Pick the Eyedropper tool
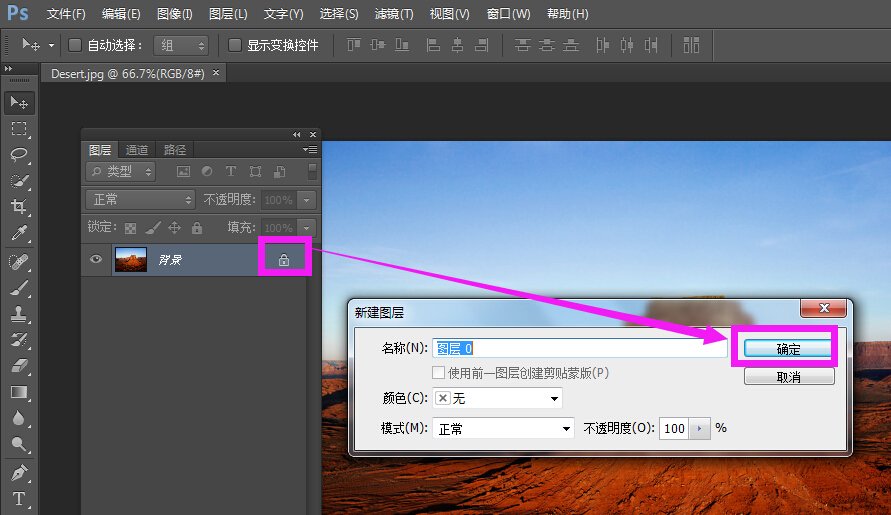The height and width of the screenshot is (515, 891). (19, 233)
